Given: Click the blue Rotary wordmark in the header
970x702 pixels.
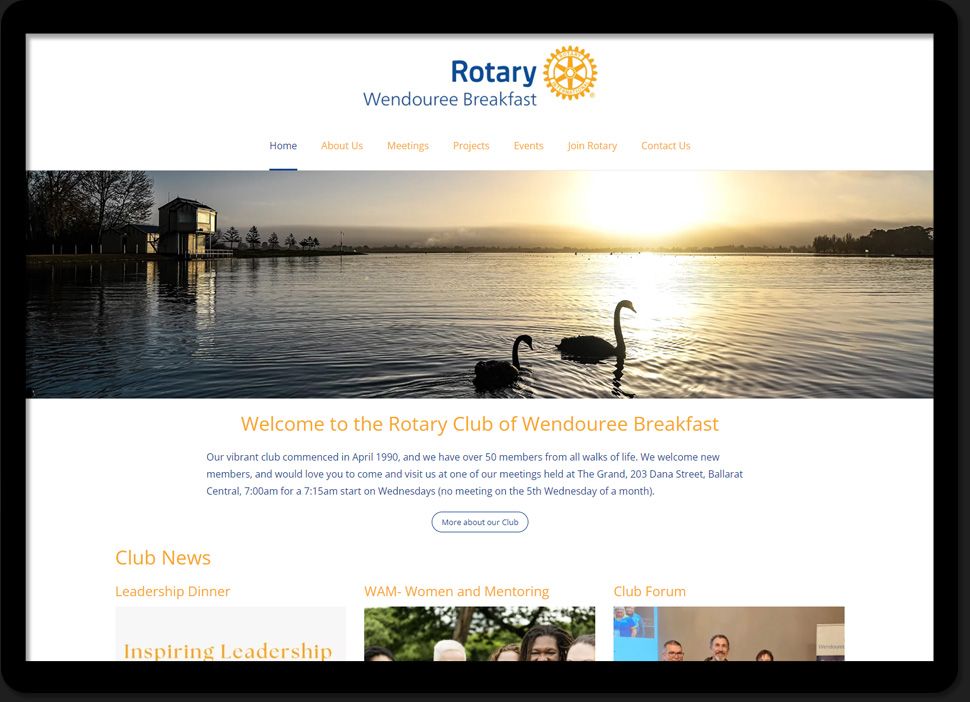Looking at the screenshot, I should (493, 72).
